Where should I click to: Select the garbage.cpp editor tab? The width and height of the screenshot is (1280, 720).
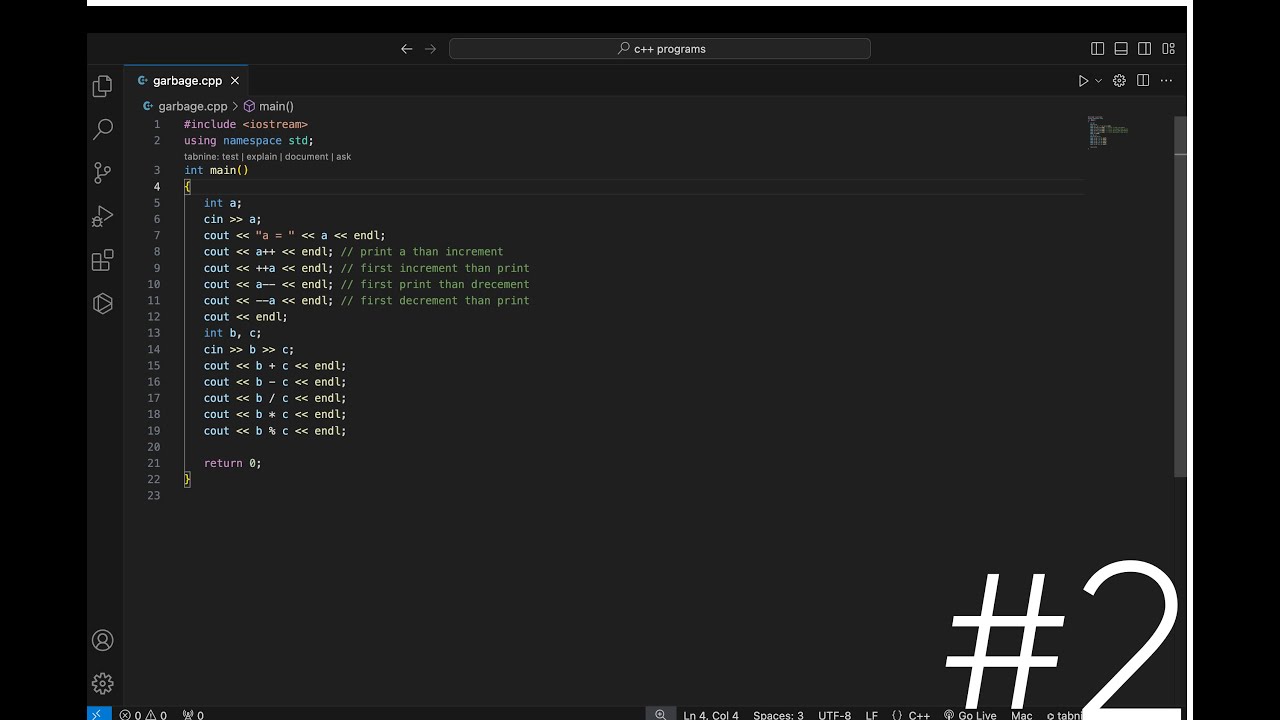click(x=186, y=81)
